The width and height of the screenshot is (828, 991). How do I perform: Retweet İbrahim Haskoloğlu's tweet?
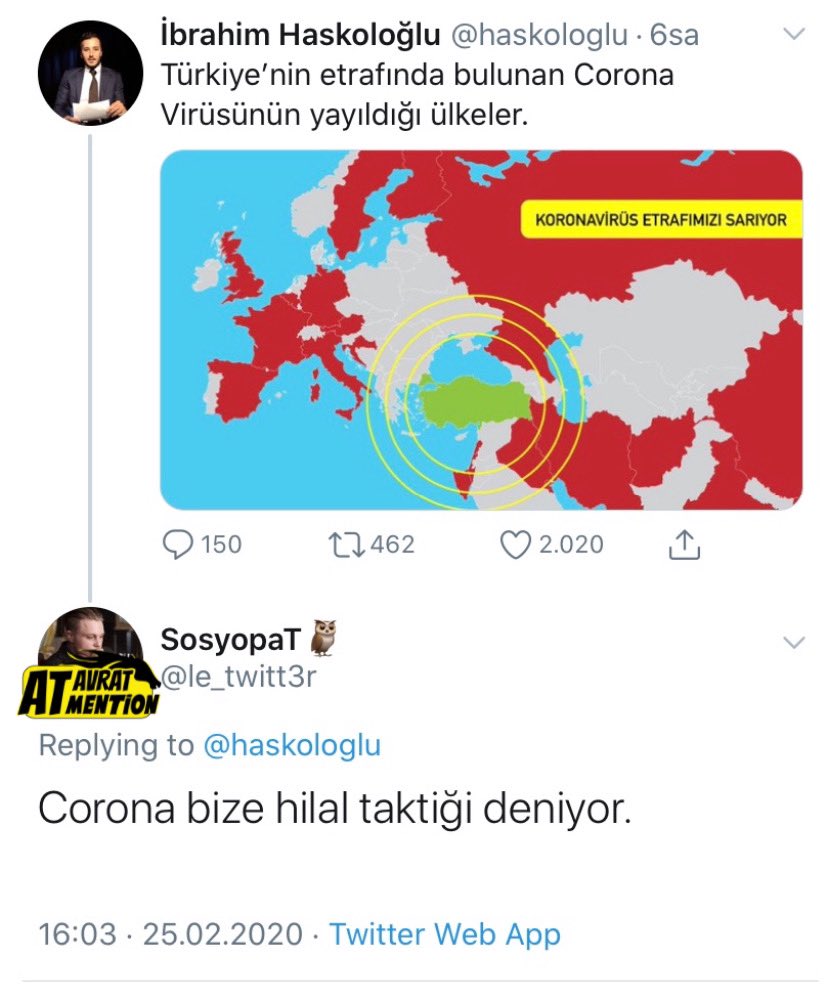click(346, 544)
